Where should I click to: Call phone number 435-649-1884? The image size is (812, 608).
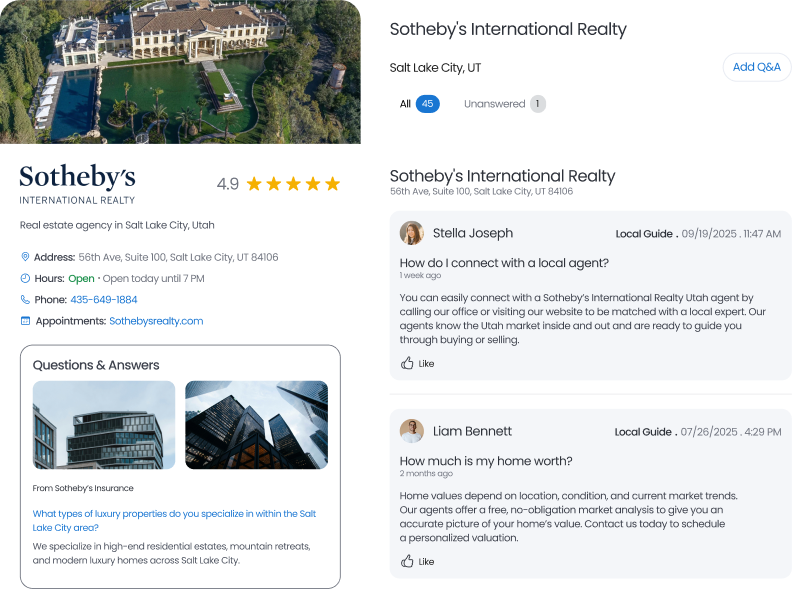[x=103, y=299]
